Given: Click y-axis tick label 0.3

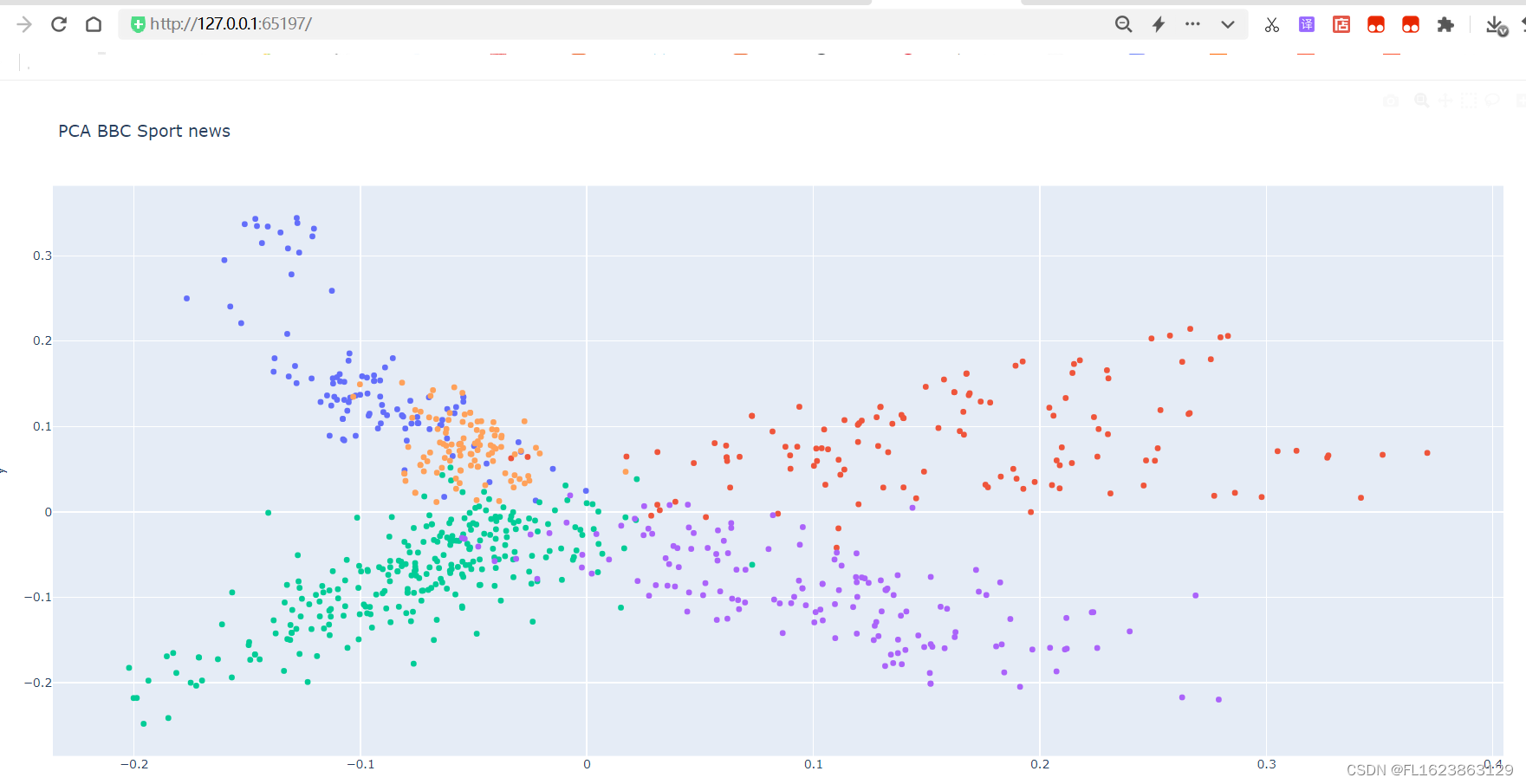Looking at the screenshot, I should [x=42, y=256].
